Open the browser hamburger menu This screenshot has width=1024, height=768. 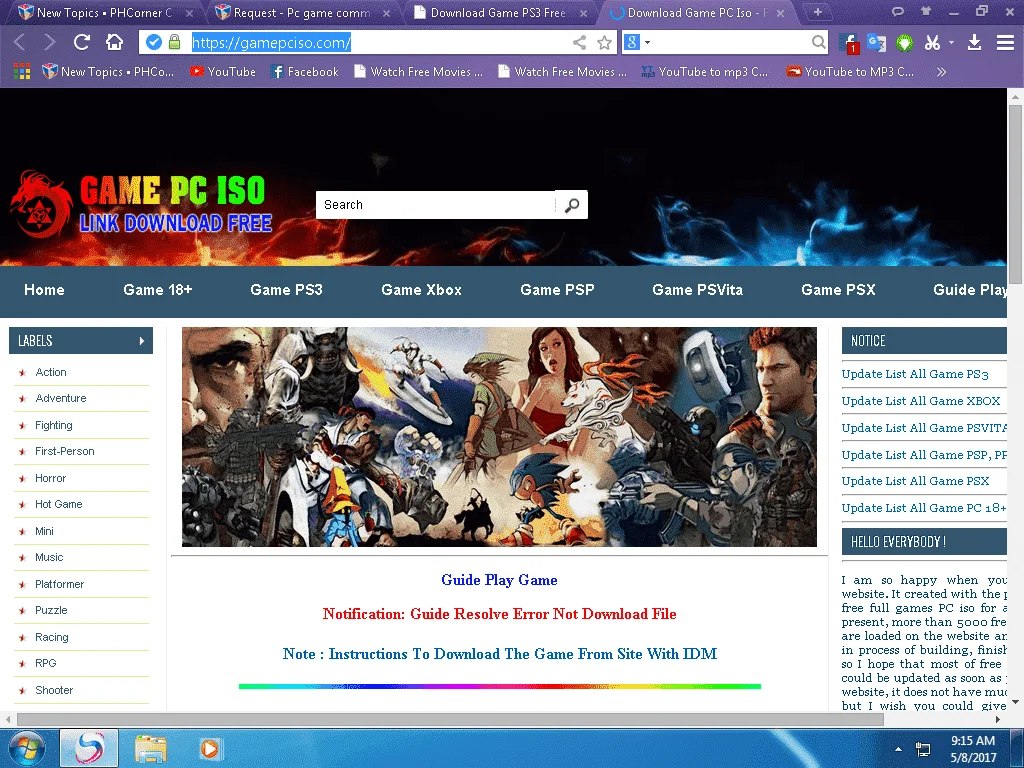click(x=1005, y=42)
